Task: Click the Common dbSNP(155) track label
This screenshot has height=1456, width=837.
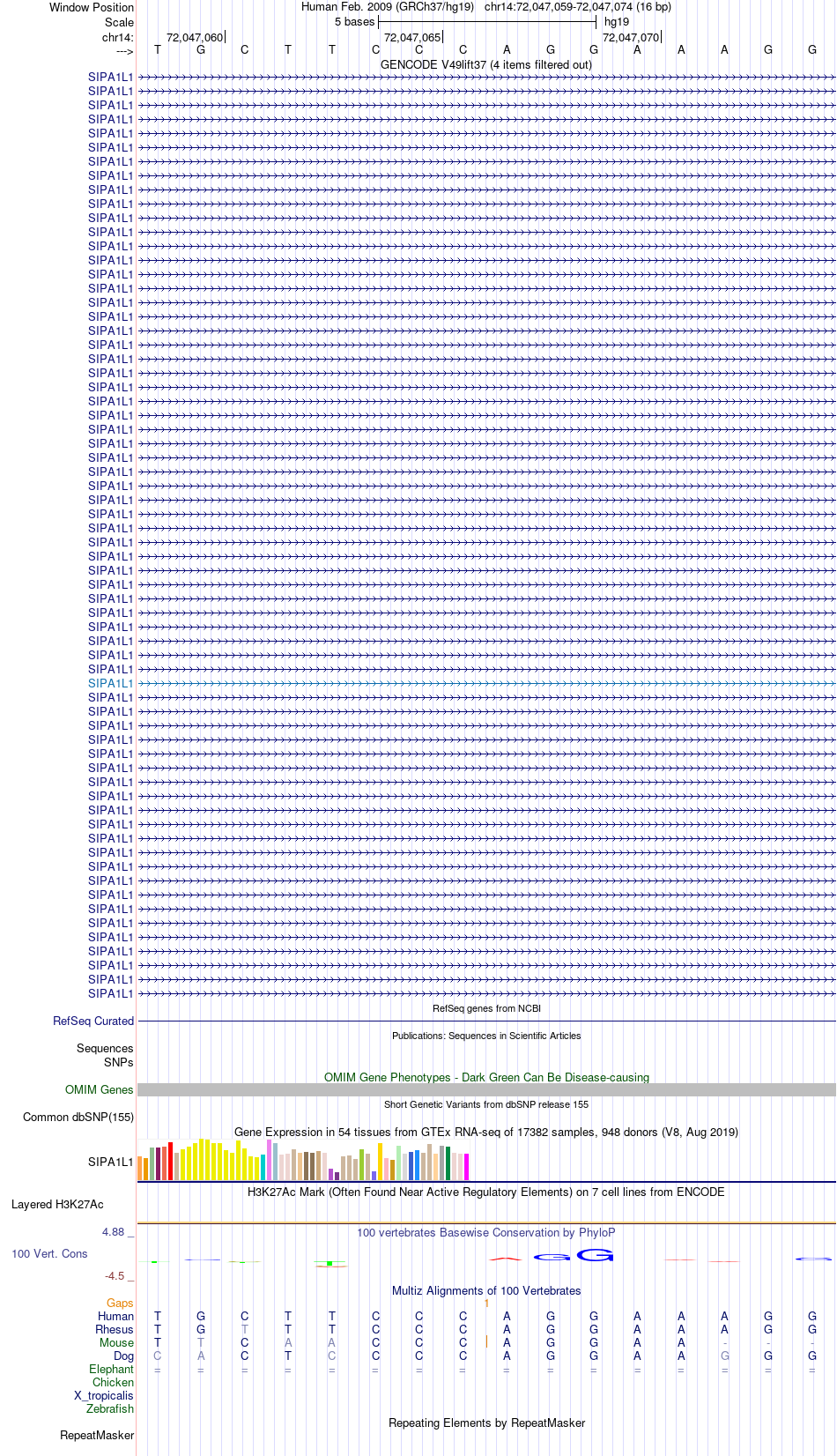Action: [78, 1117]
